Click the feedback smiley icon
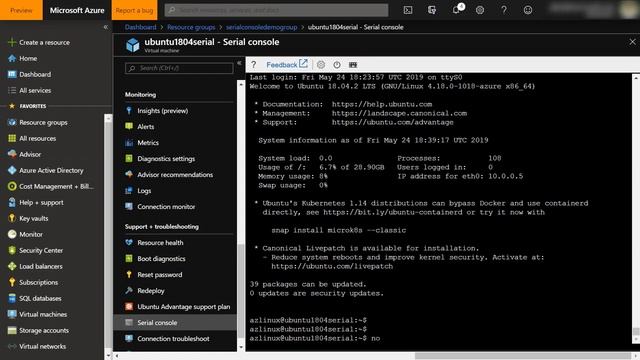640x360 pixels. tap(528, 10)
